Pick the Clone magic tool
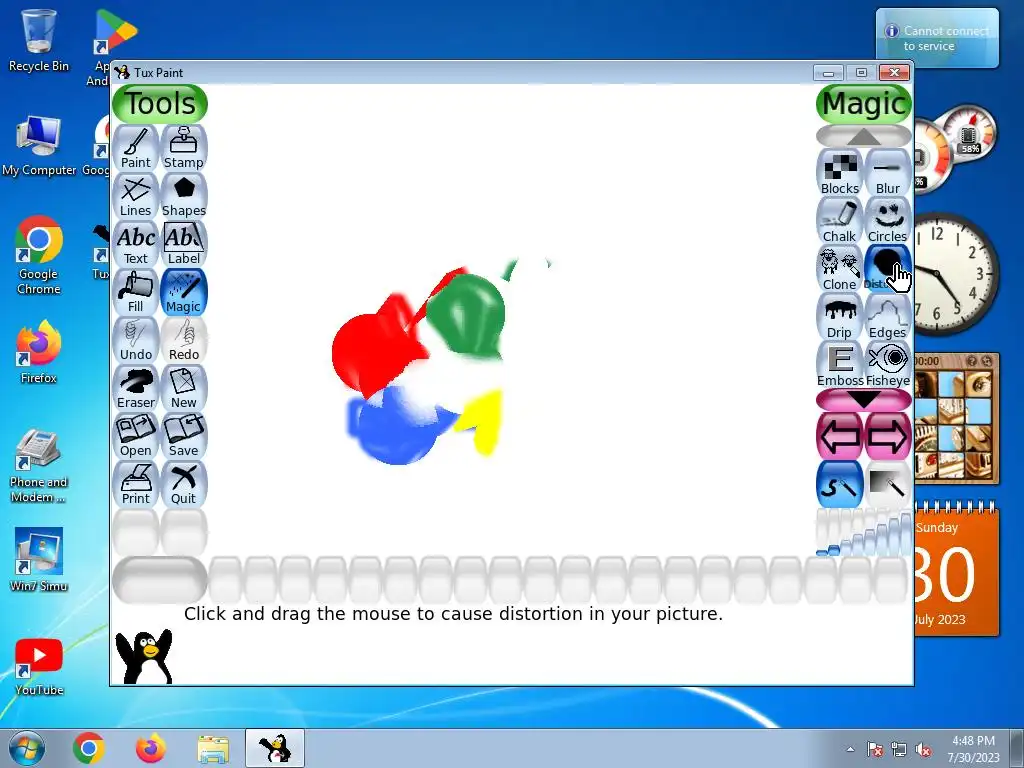Image resolution: width=1024 pixels, height=768 pixels. [x=840, y=268]
